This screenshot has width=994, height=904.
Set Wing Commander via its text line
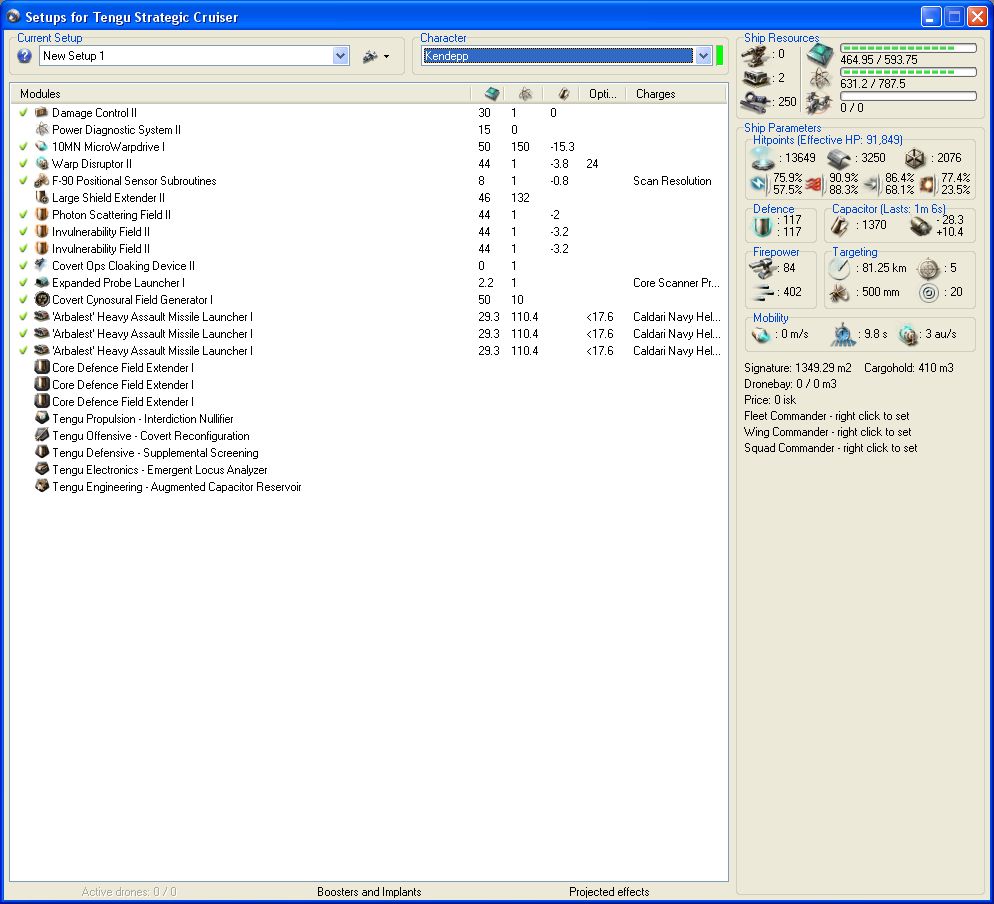pyautogui.click(x=827, y=432)
